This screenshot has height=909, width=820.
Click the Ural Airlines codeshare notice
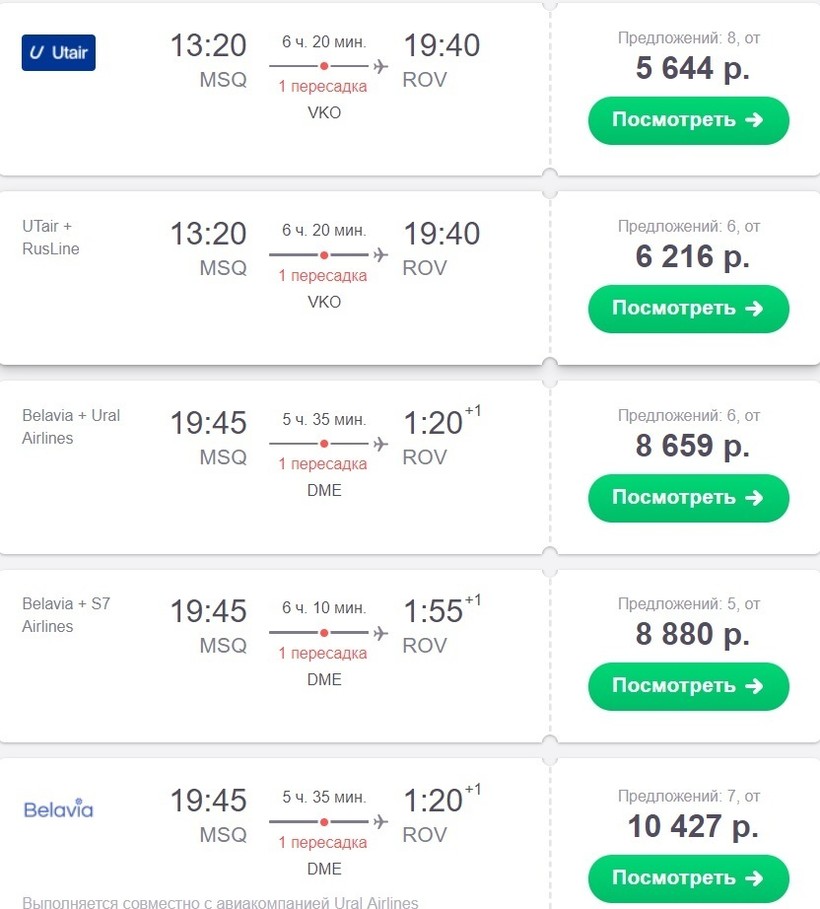(x=220, y=902)
